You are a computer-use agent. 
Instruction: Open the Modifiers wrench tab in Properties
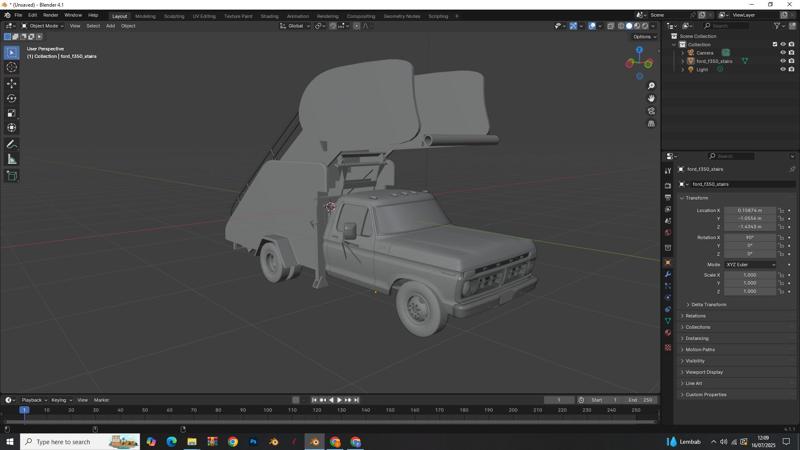pyautogui.click(x=668, y=274)
